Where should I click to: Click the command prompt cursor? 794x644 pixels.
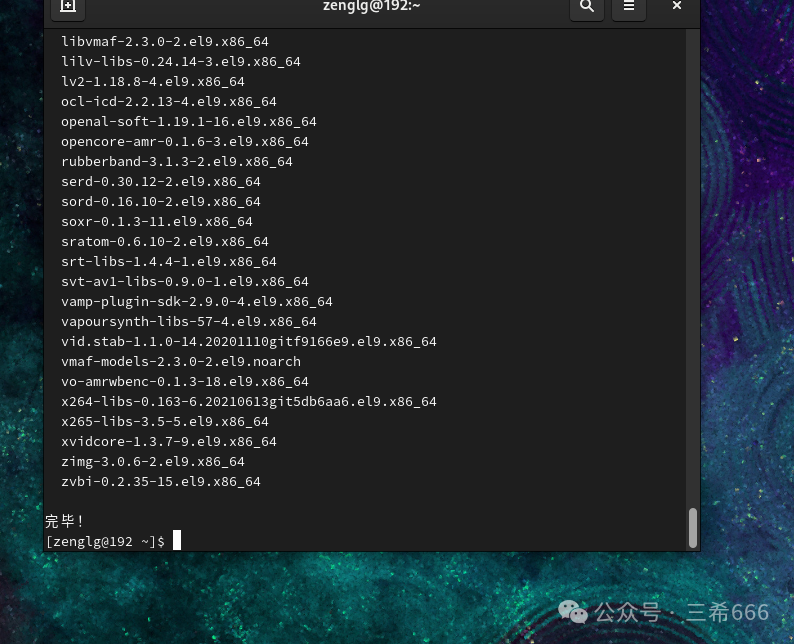[177, 541]
